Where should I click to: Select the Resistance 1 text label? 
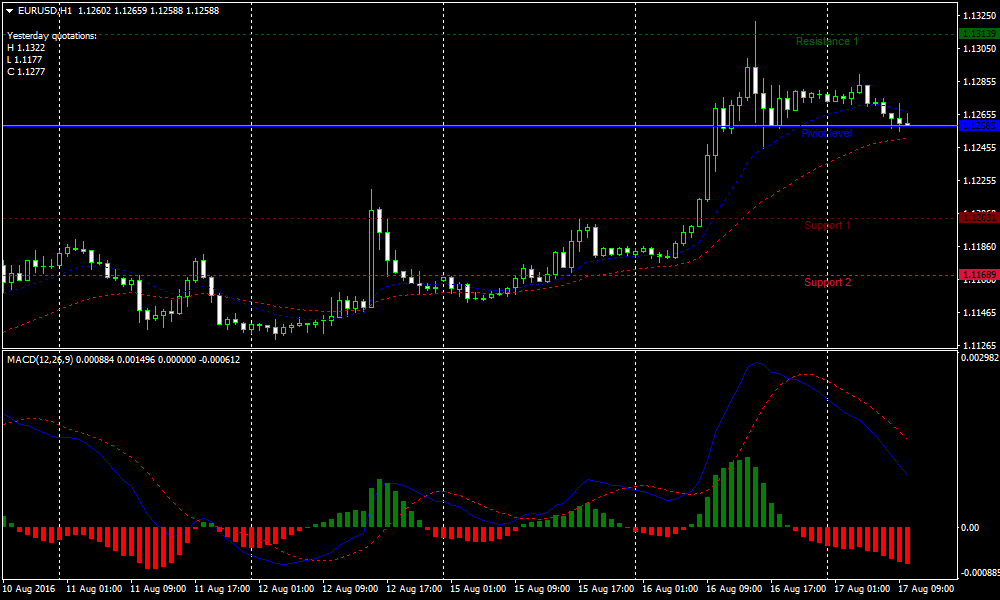(x=827, y=42)
